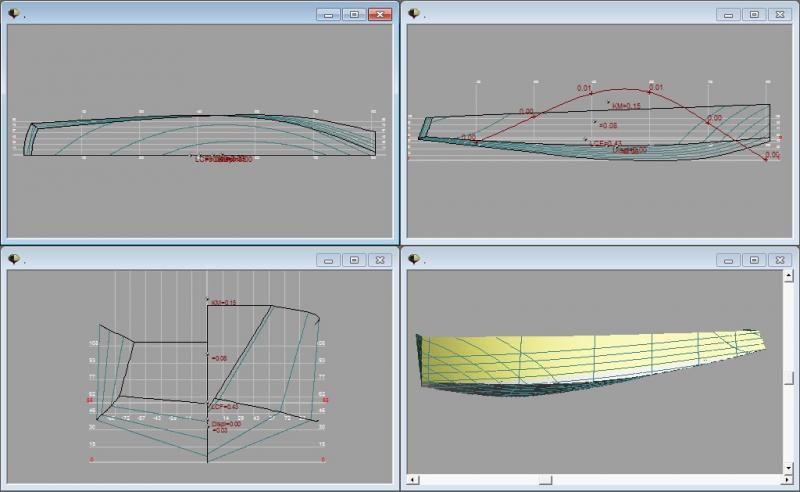
Task: Minimize the body plan view window
Action: pyautogui.click(x=329, y=260)
